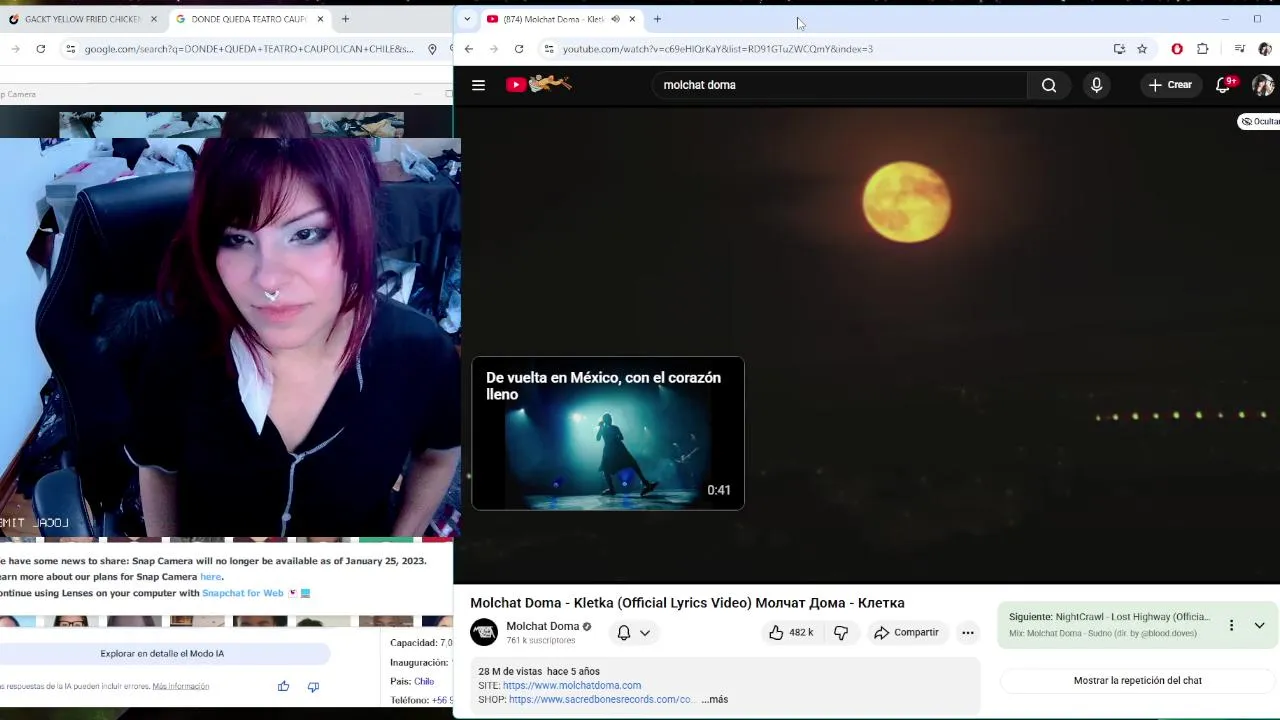
Task: Close the Molchat Doma YouTube tab
Action: tap(632, 19)
